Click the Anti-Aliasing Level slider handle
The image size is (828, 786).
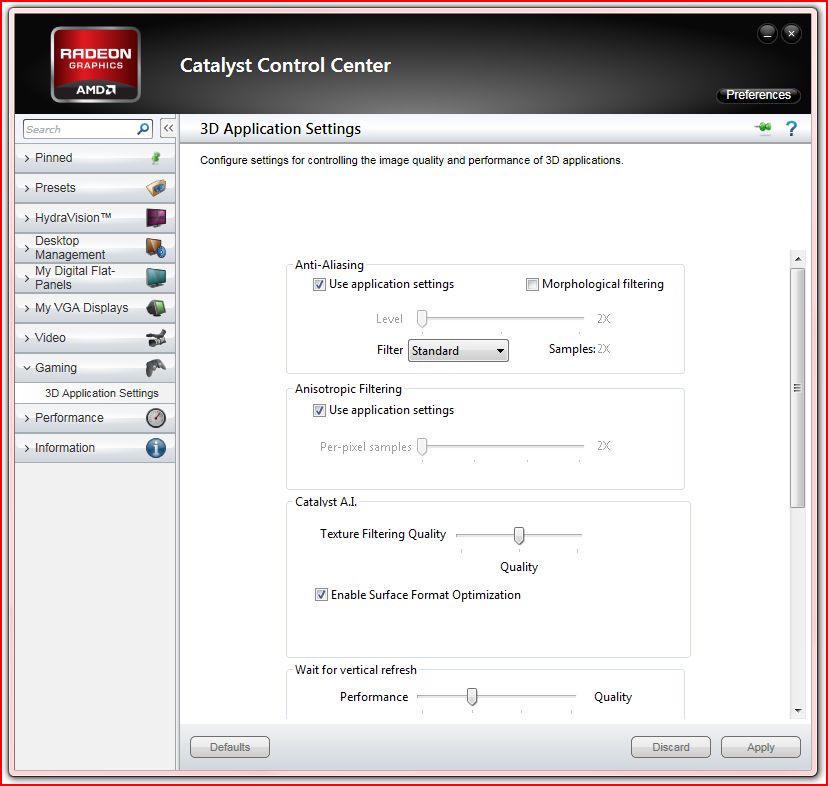(422, 319)
